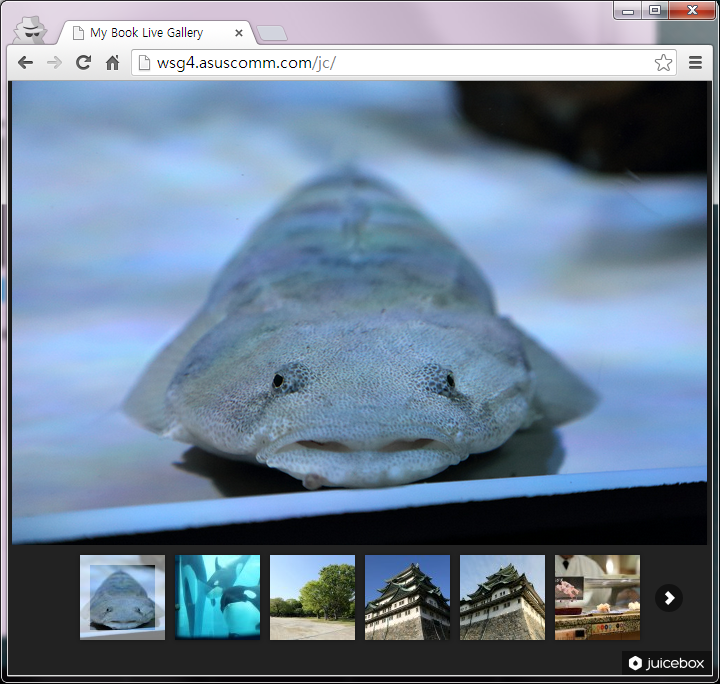The width and height of the screenshot is (720, 684).
Task: Open a new tab with the blank tab button
Action: (x=271, y=33)
